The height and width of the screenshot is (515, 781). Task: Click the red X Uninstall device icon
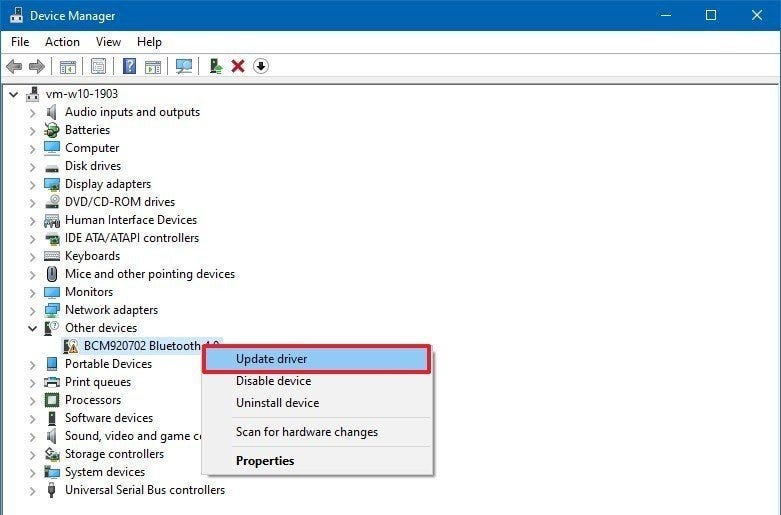(x=238, y=66)
